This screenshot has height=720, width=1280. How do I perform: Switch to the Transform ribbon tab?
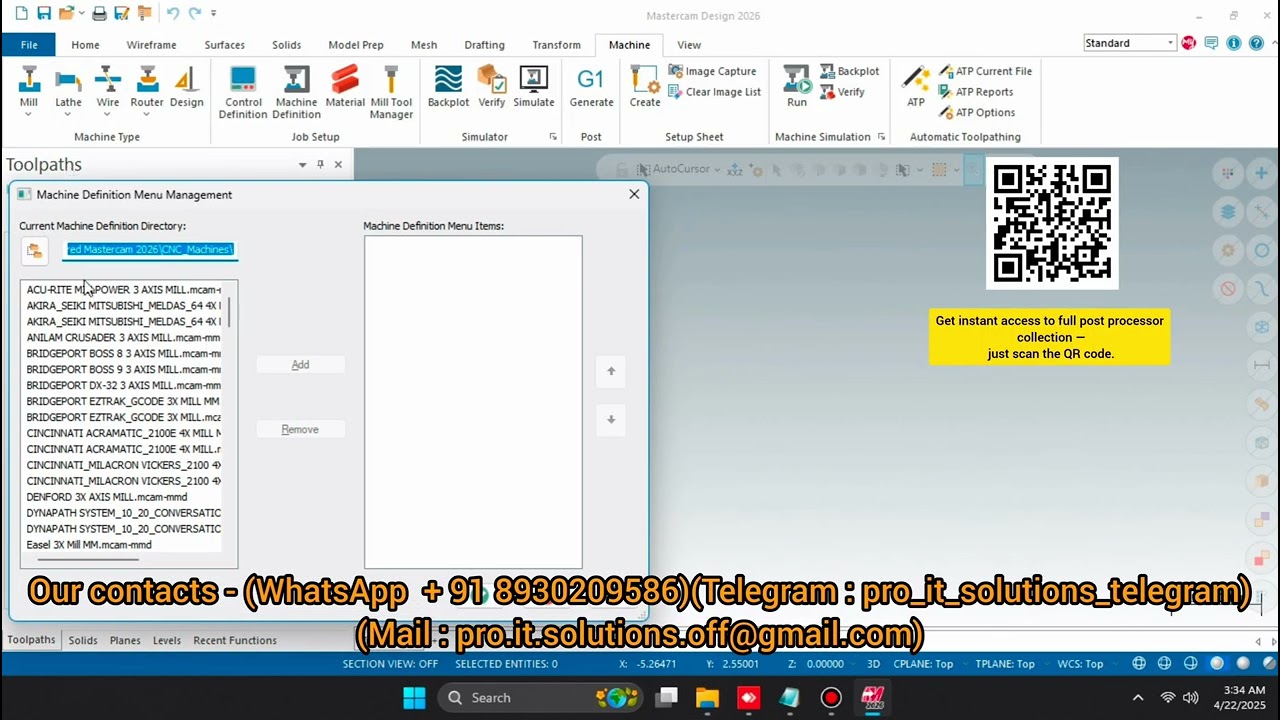pos(556,45)
